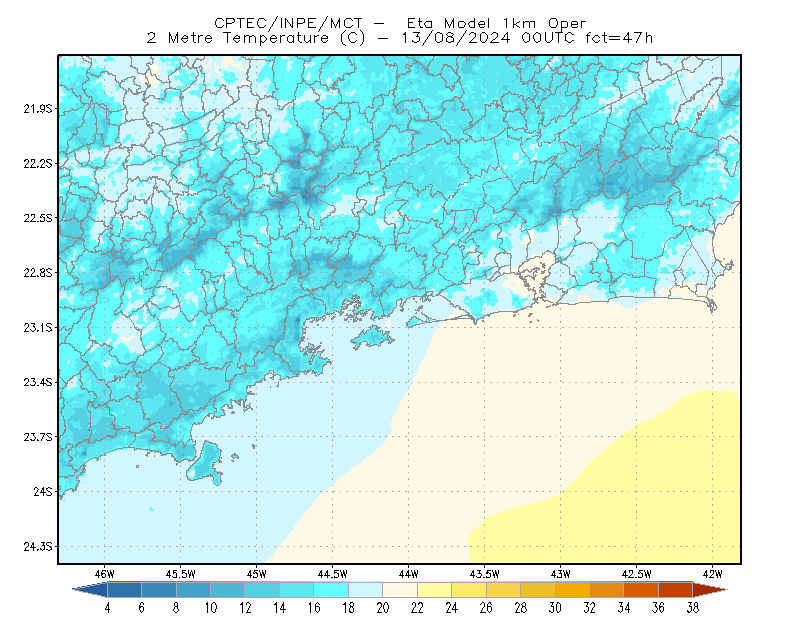800x618 pixels.
Task: Click the CPTEC/INPE/MCT Eta Model title line
Action: (400, 23)
